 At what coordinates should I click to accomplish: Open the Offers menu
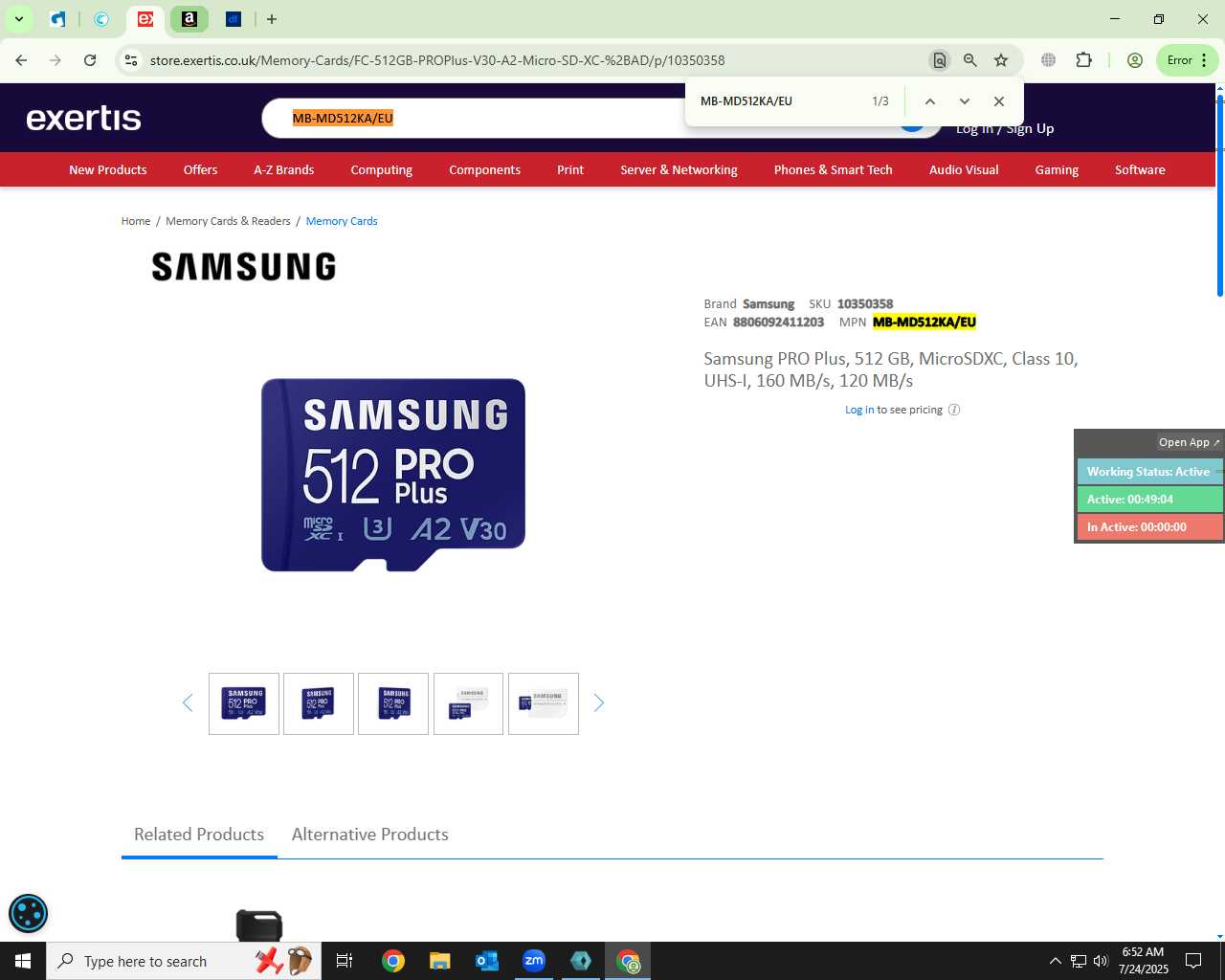(200, 169)
